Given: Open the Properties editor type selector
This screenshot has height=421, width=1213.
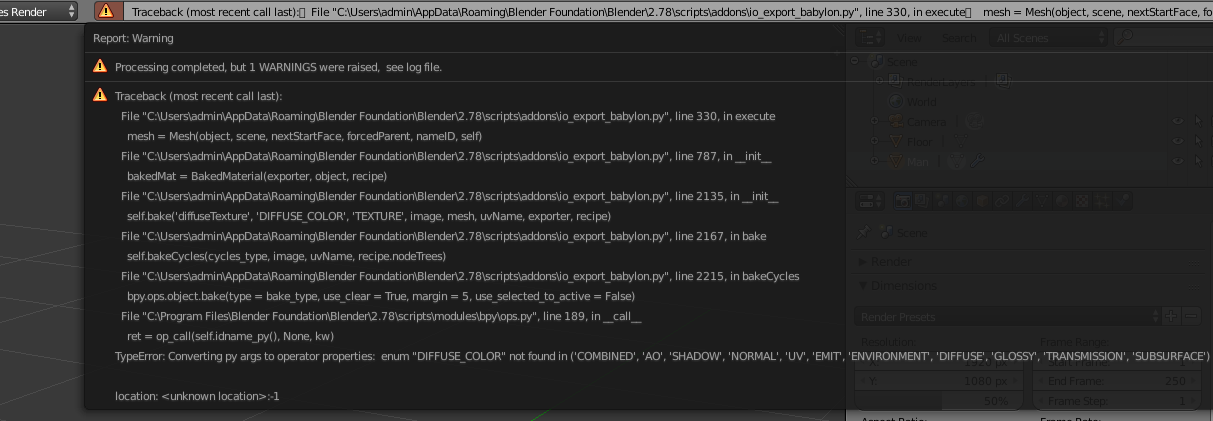Looking at the screenshot, I should [871, 202].
